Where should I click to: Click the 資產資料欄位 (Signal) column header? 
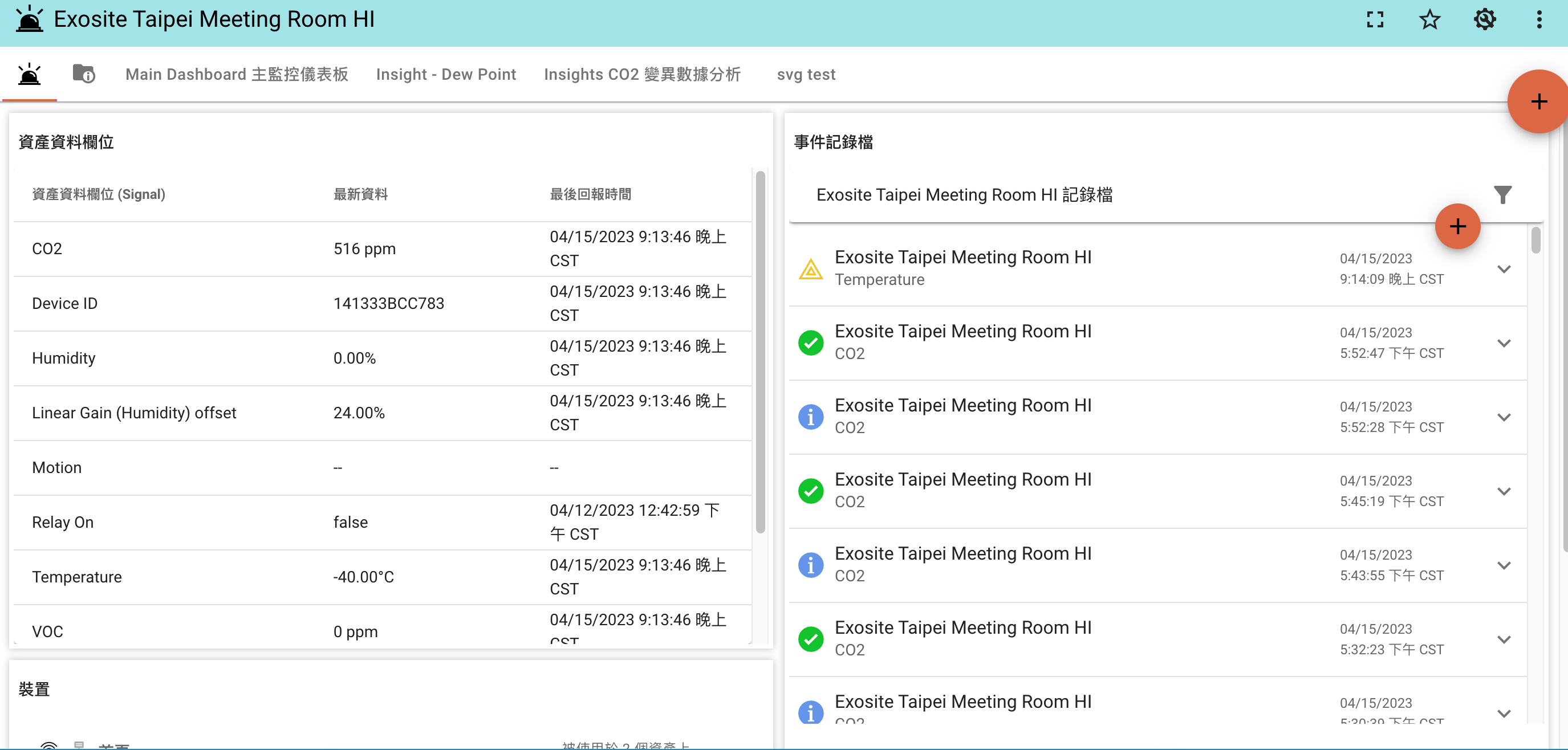(99, 194)
